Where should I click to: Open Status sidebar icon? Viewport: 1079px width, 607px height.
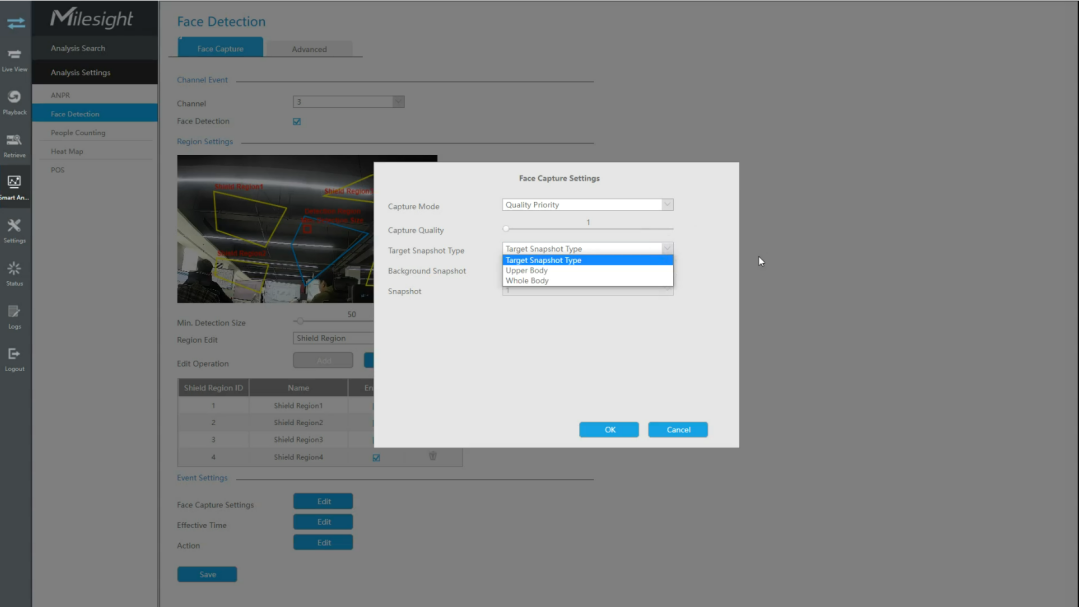[x=14, y=273]
